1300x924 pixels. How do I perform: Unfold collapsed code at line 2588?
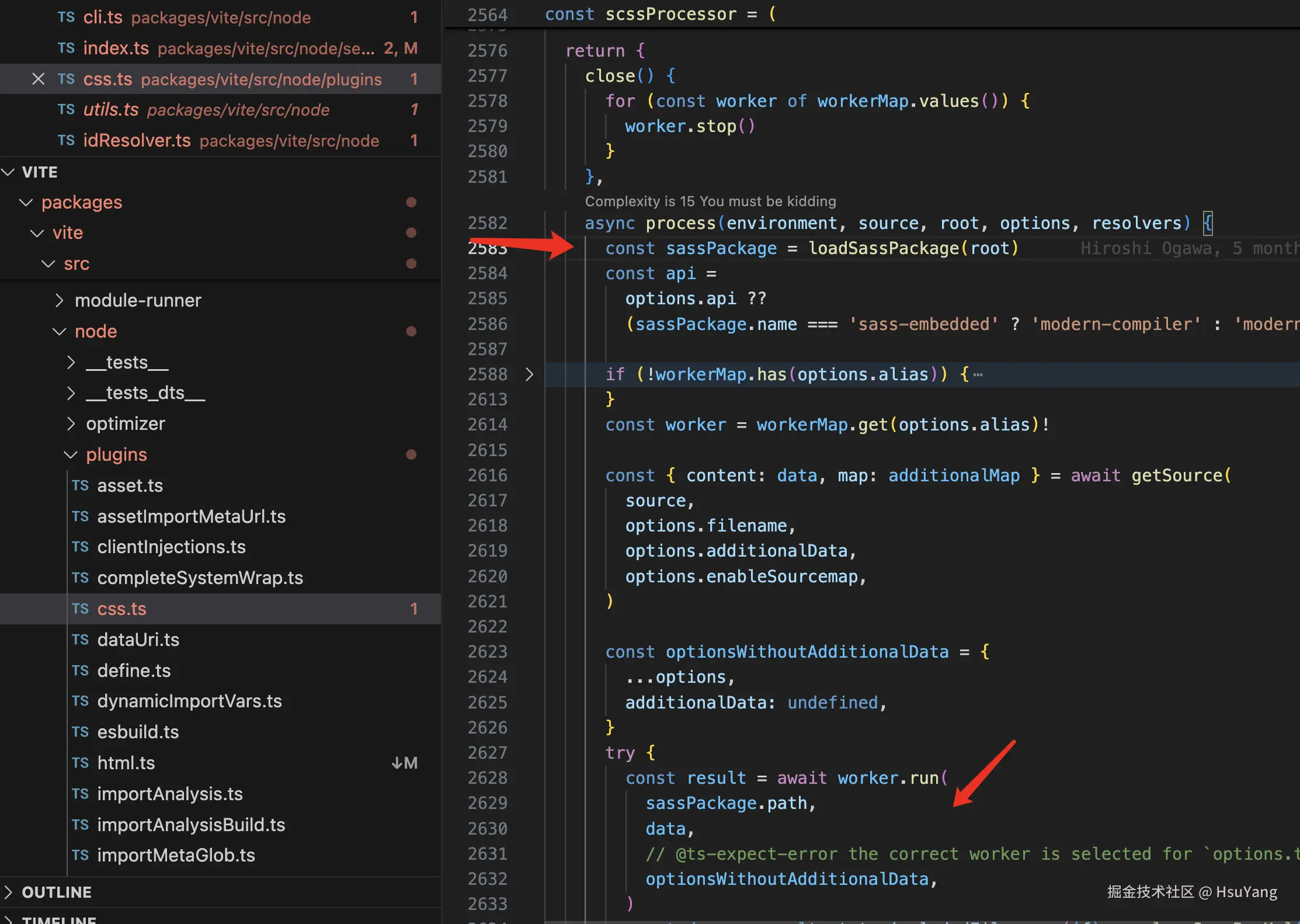click(x=529, y=374)
